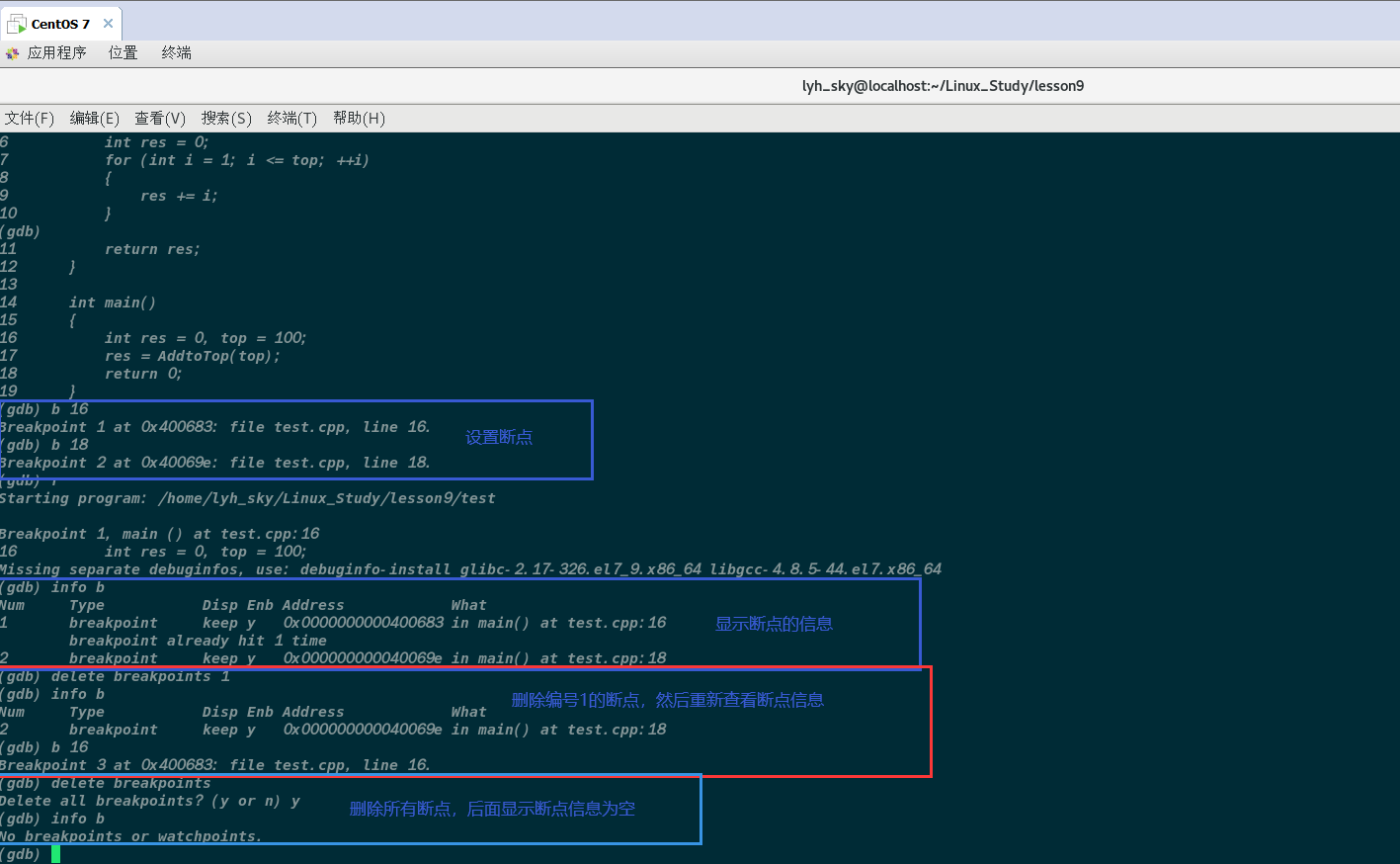Screen dimensions: 1400x864
Task: Click the '(gdb) delete breakpoints 1' command
Action: tap(115, 676)
